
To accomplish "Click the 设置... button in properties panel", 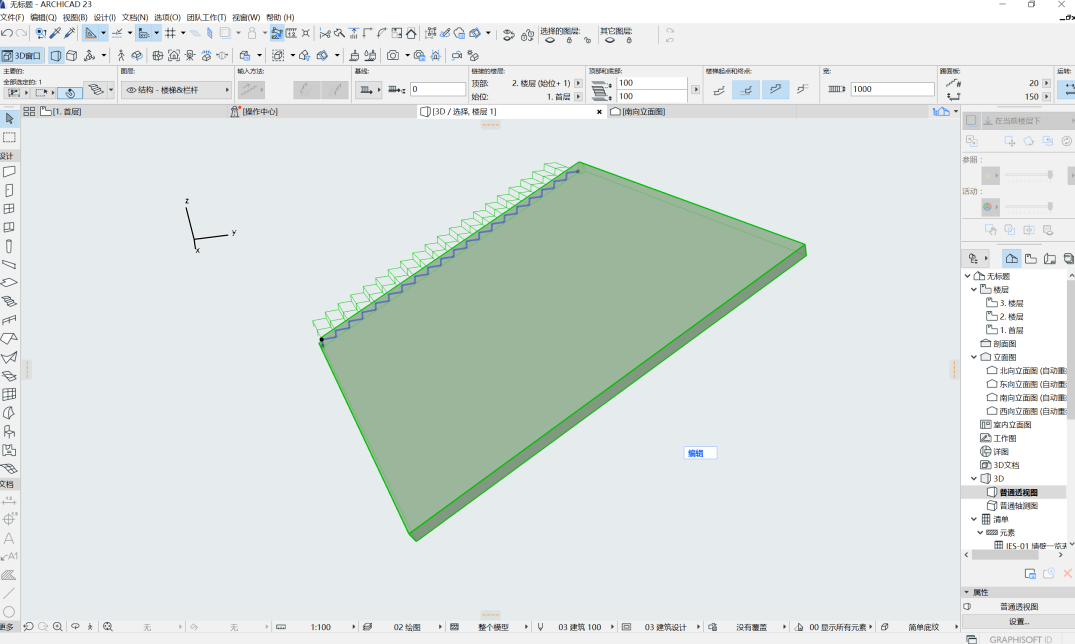I will tap(1018, 621).
